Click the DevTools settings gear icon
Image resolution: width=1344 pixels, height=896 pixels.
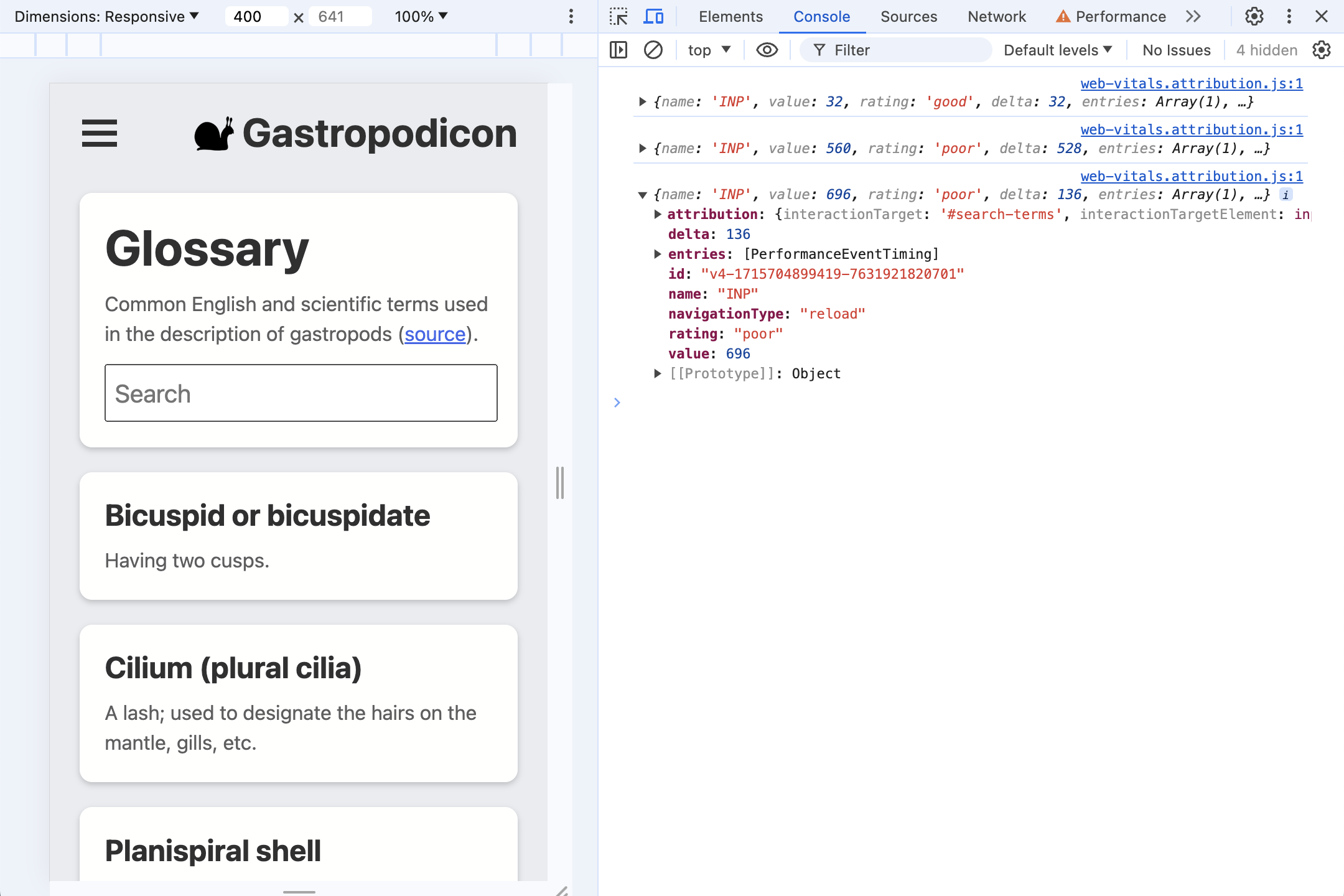point(1253,17)
